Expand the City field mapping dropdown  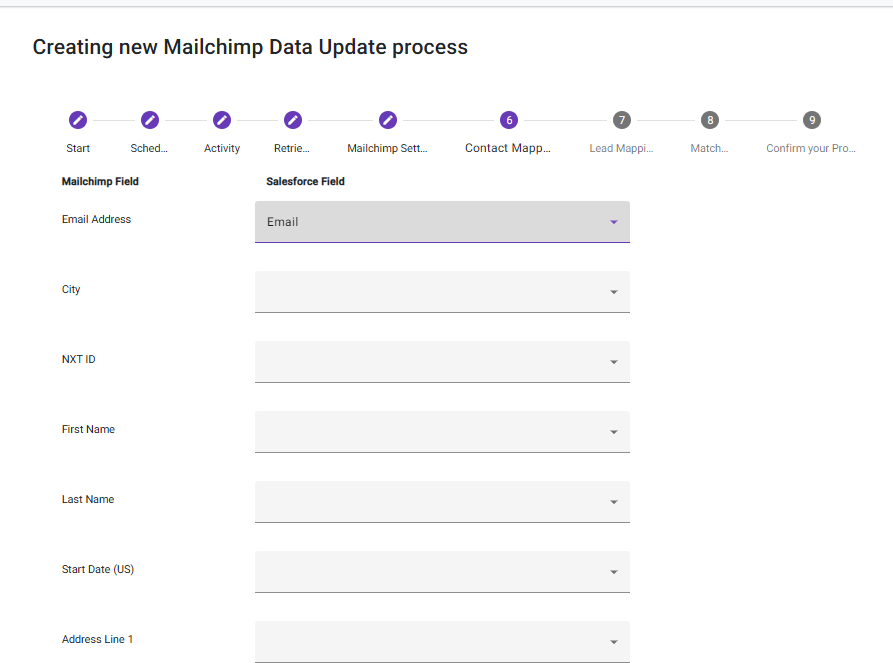442,292
